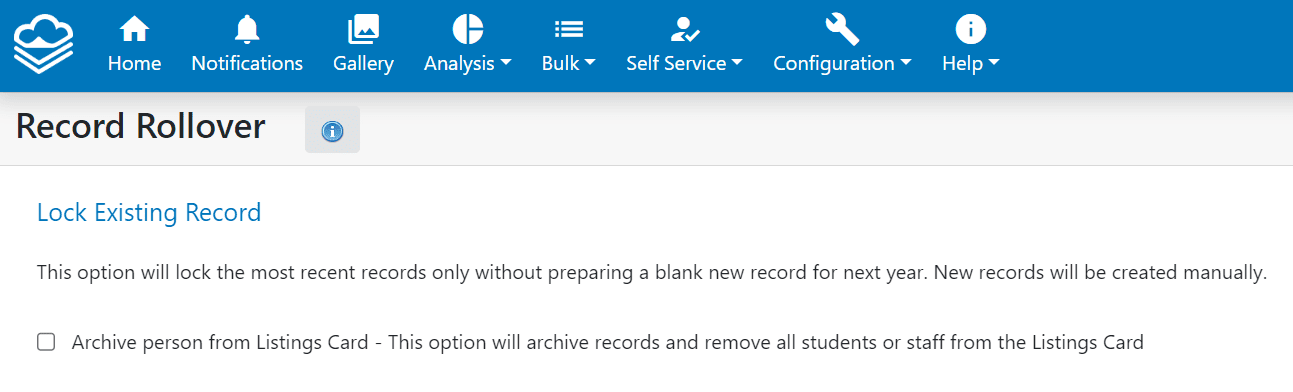Expand the Configuration dropdown menu
This screenshot has height=392, width=1293.
842,63
